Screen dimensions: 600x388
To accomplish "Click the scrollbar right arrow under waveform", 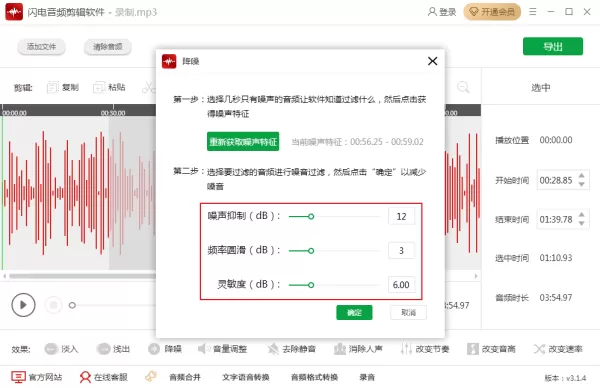I will [476, 276].
